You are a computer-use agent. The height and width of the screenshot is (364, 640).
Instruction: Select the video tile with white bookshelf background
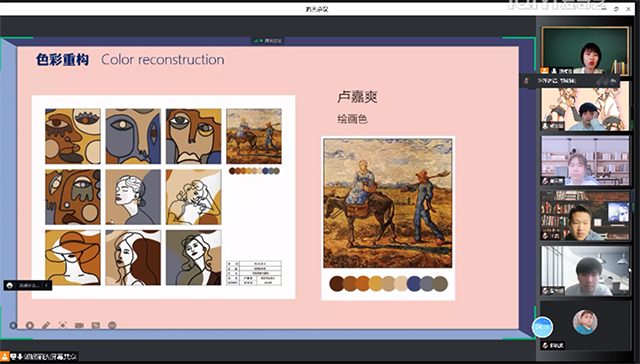coord(585,161)
